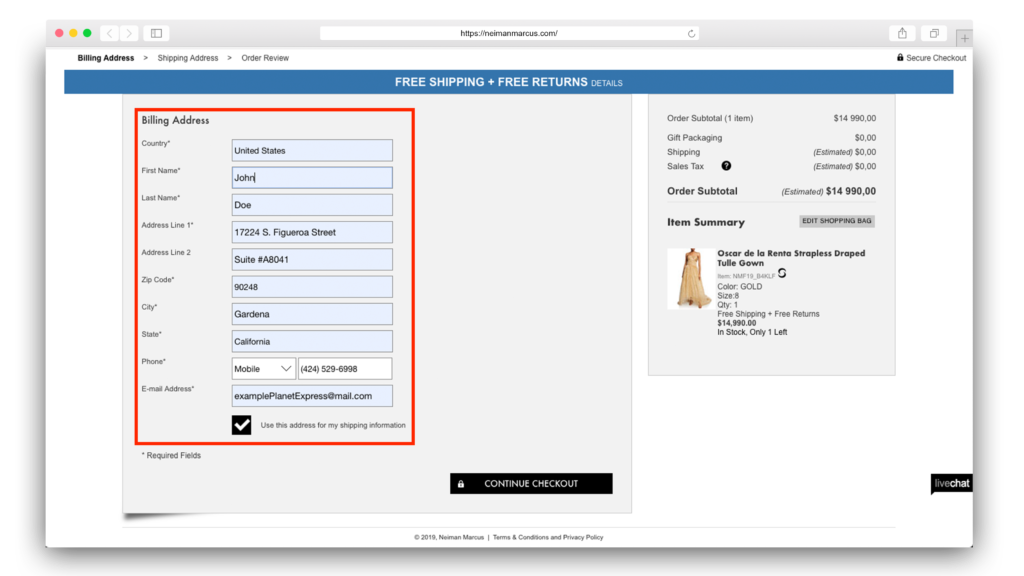Select the Country field showing United States
1024x576 pixels.
click(x=312, y=150)
